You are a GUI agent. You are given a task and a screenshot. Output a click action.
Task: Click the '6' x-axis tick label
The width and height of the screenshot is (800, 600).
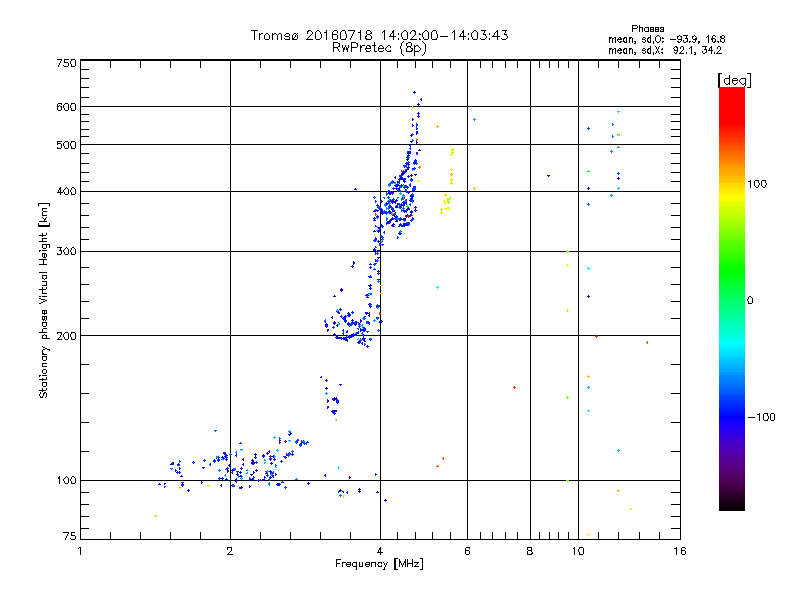[x=467, y=551]
